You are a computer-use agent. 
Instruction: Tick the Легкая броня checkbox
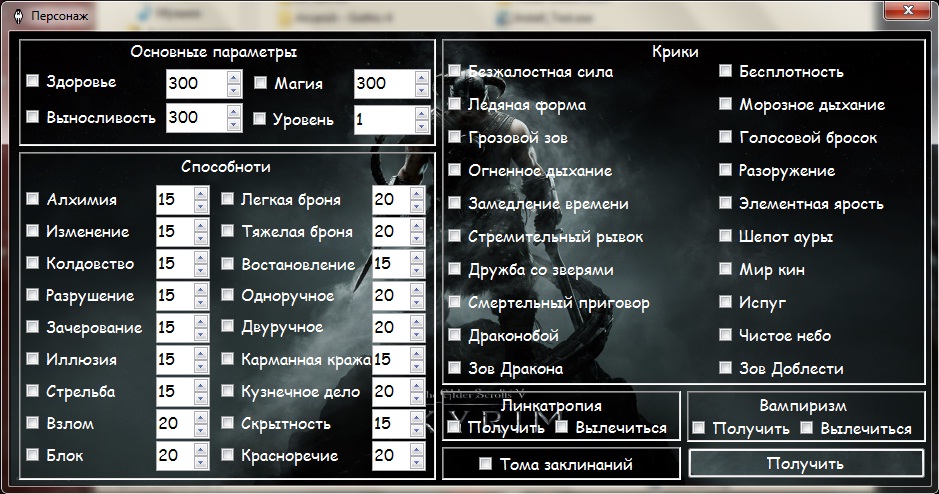[228, 198]
